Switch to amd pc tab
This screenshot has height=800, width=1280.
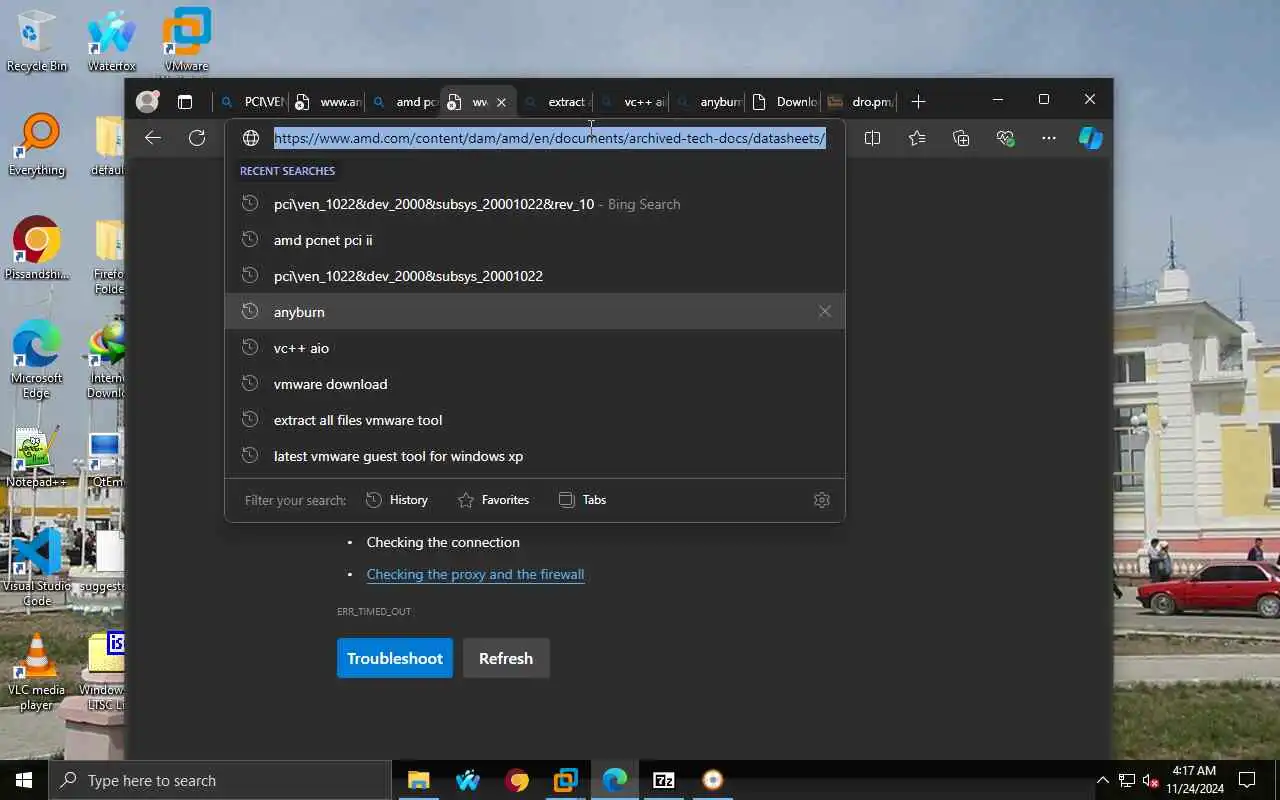point(404,102)
